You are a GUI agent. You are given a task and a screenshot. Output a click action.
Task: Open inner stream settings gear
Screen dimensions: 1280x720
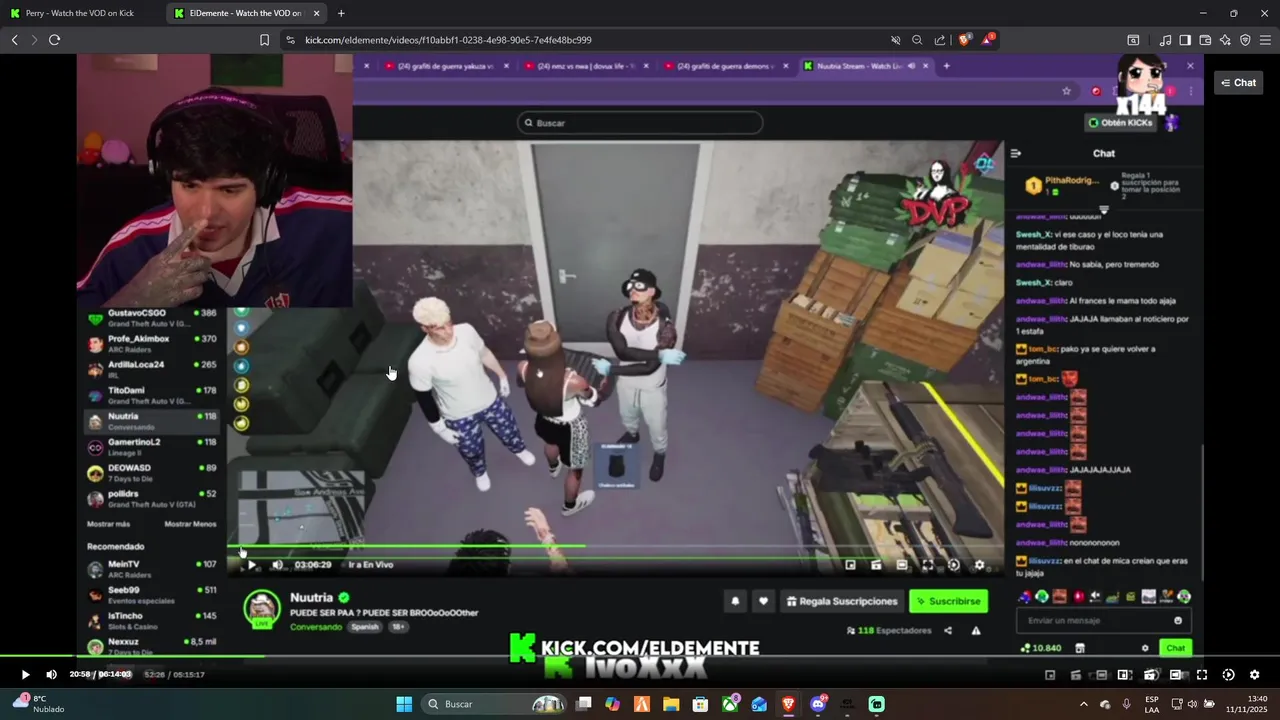[979, 565]
